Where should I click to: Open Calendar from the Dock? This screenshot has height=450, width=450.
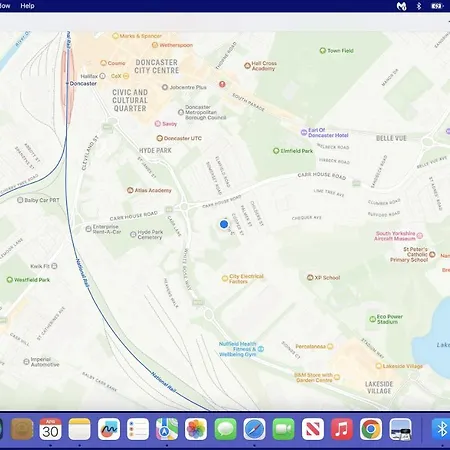50,429
